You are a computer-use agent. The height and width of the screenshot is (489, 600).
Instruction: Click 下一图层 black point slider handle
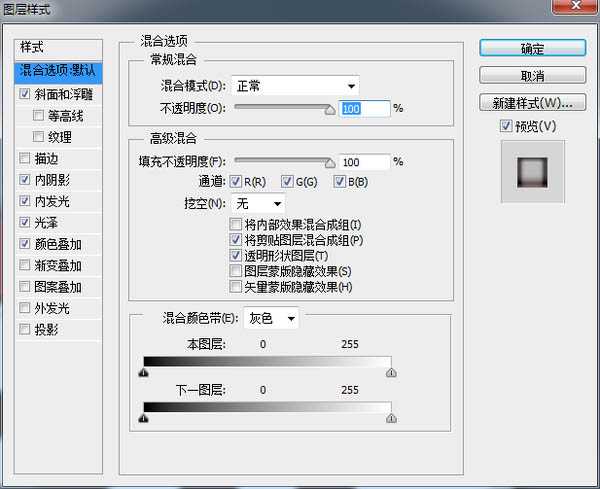[143, 418]
